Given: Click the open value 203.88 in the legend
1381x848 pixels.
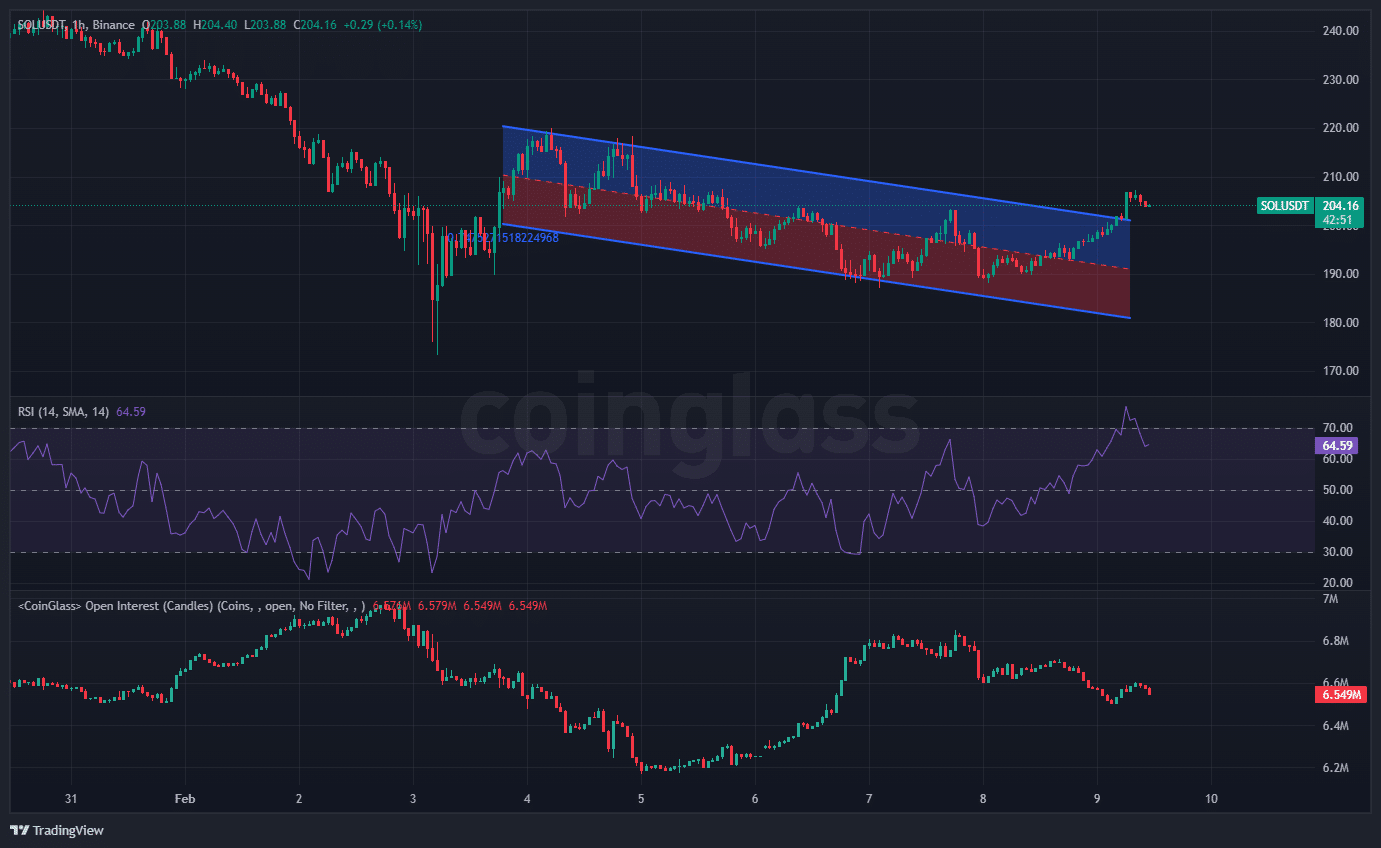Looking at the screenshot, I should tap(168, 24).
